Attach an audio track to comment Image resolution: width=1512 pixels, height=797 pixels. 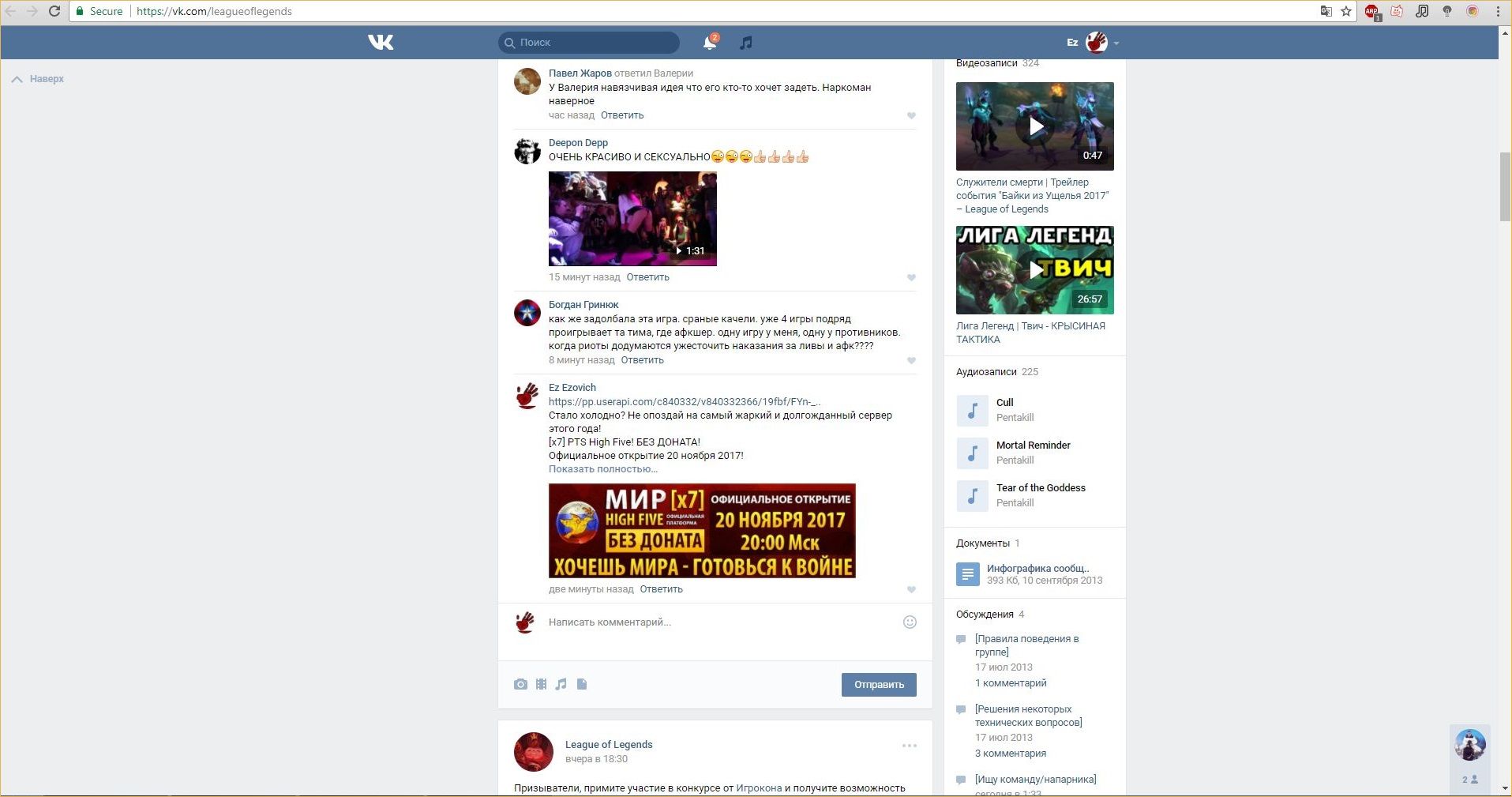pyautogui.click(x=561, y=684)
